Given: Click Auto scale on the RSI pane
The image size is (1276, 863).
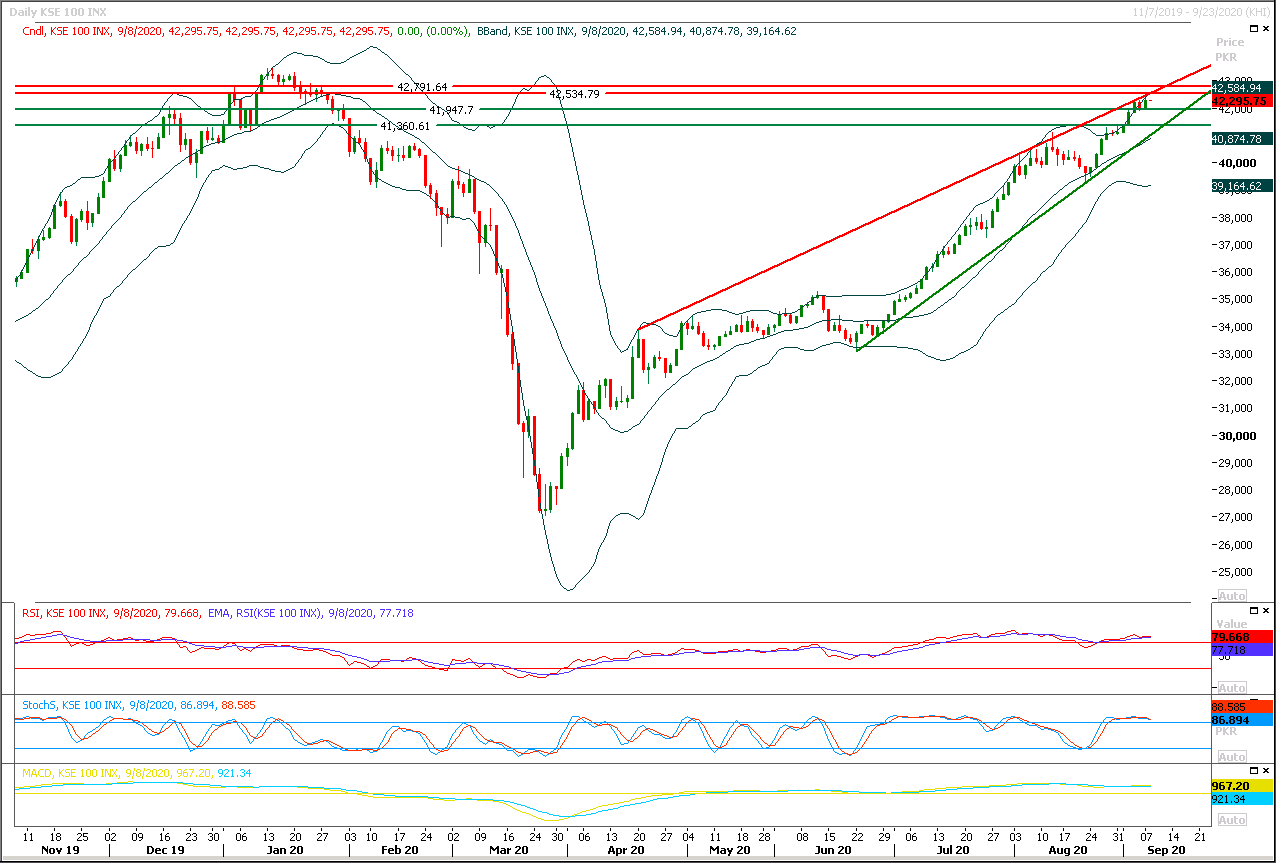Looking at the screenshot, I should pos(1231,688).
